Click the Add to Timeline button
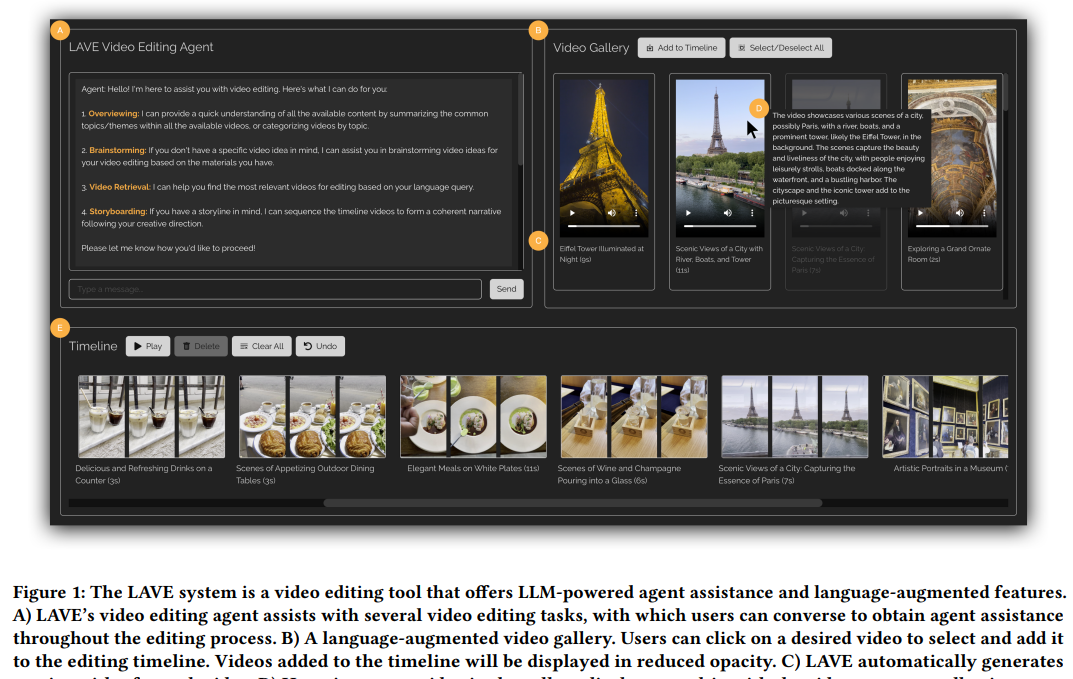This screenshot has height=679, width=1073. [x=682, y=48]
